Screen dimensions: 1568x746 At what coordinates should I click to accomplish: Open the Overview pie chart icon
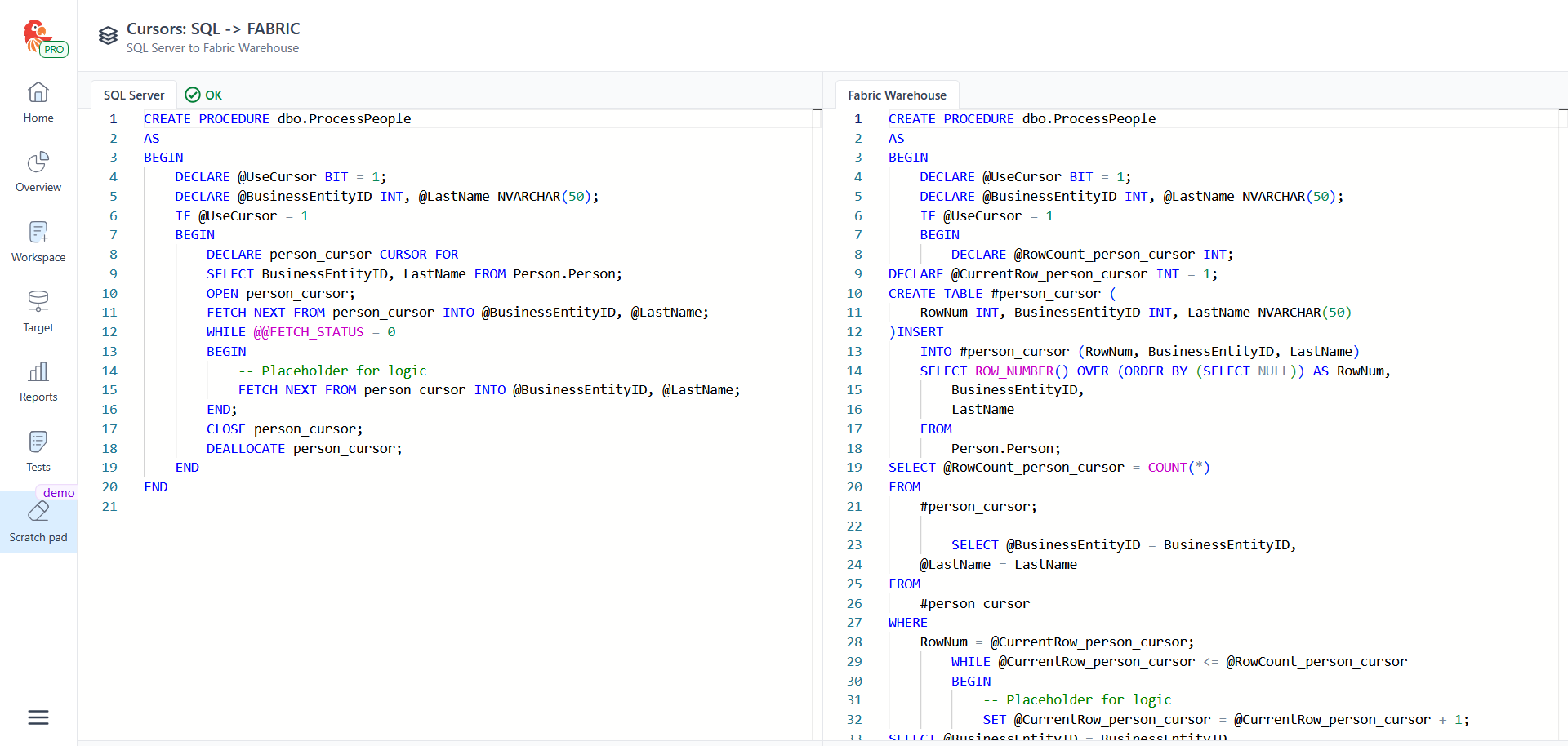38,162
